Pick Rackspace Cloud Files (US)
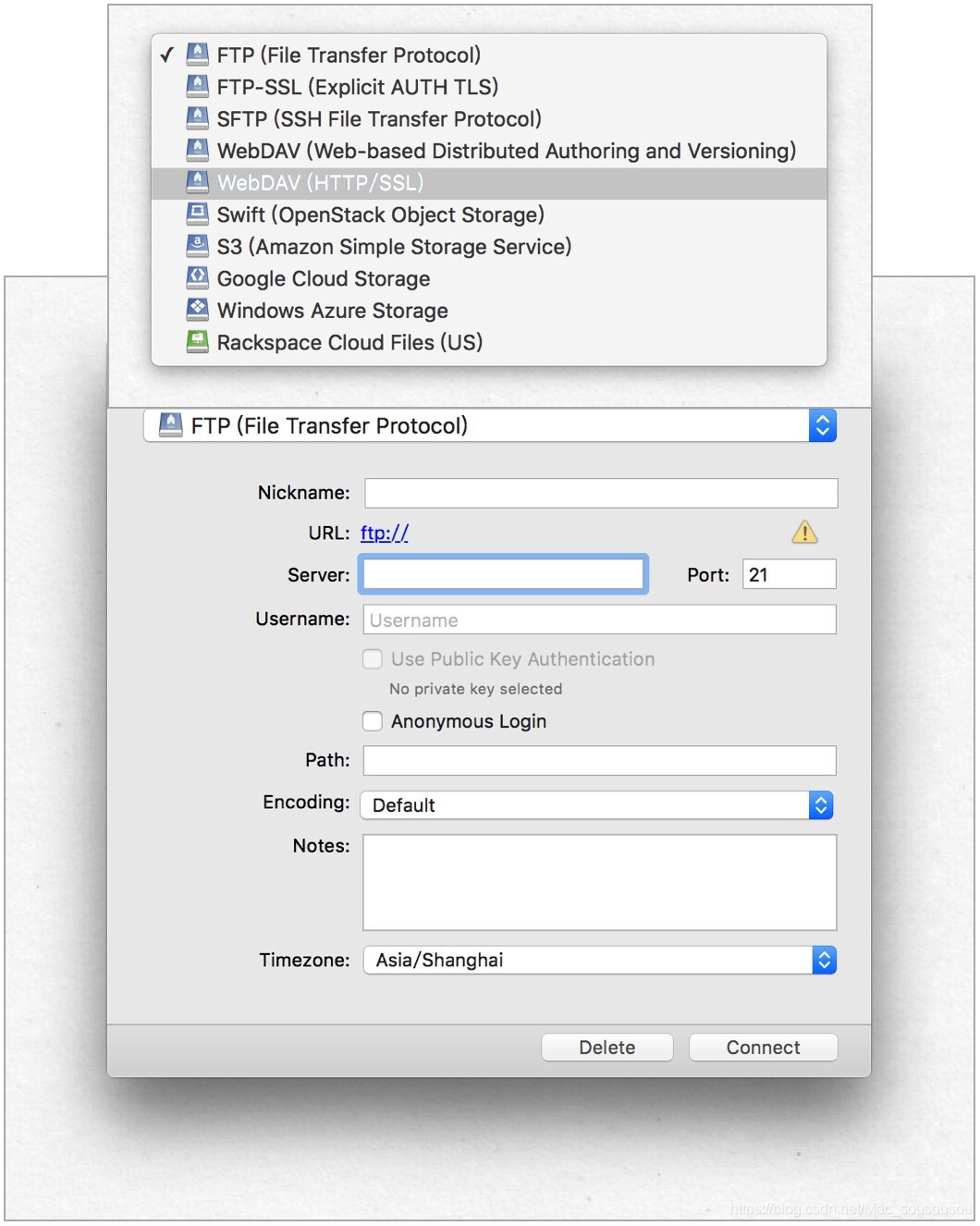 point(489,342)
